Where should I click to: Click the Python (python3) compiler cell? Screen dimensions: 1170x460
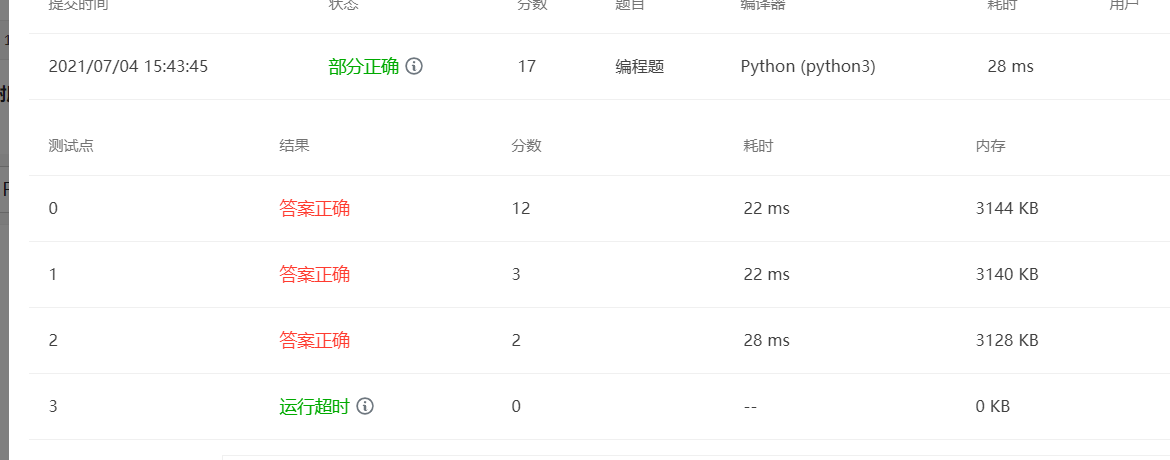(808, 66)
